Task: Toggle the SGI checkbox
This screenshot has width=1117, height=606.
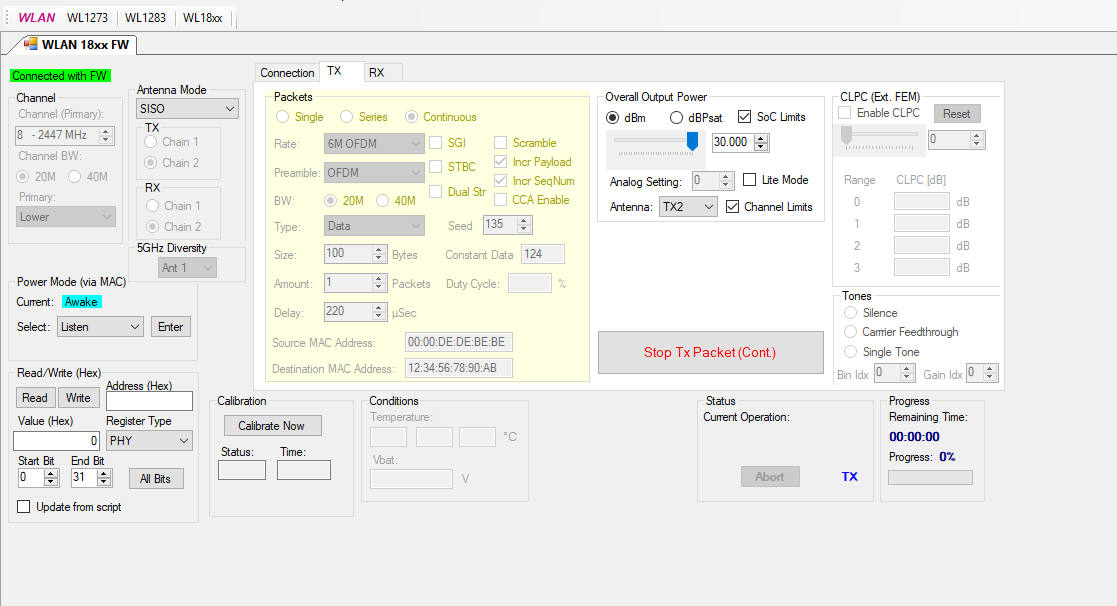Action: pyautogui.click(x=436, y=143)
